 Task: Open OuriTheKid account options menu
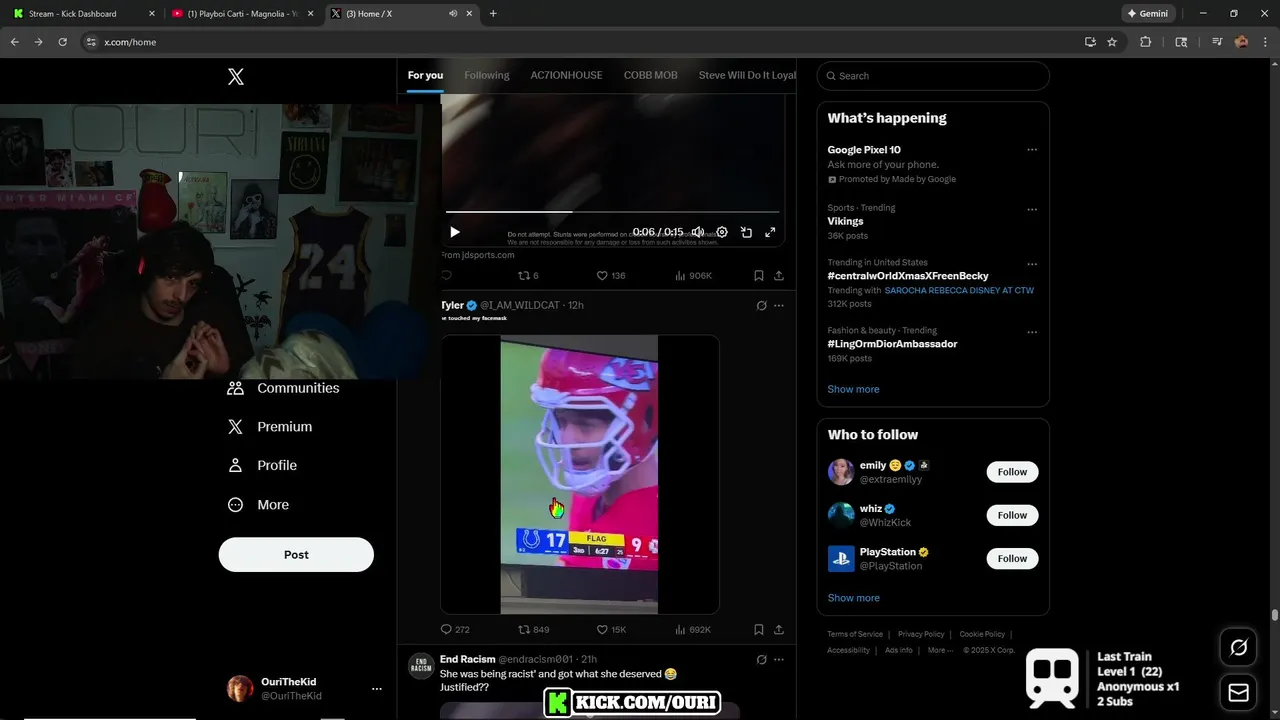(377, 689)
